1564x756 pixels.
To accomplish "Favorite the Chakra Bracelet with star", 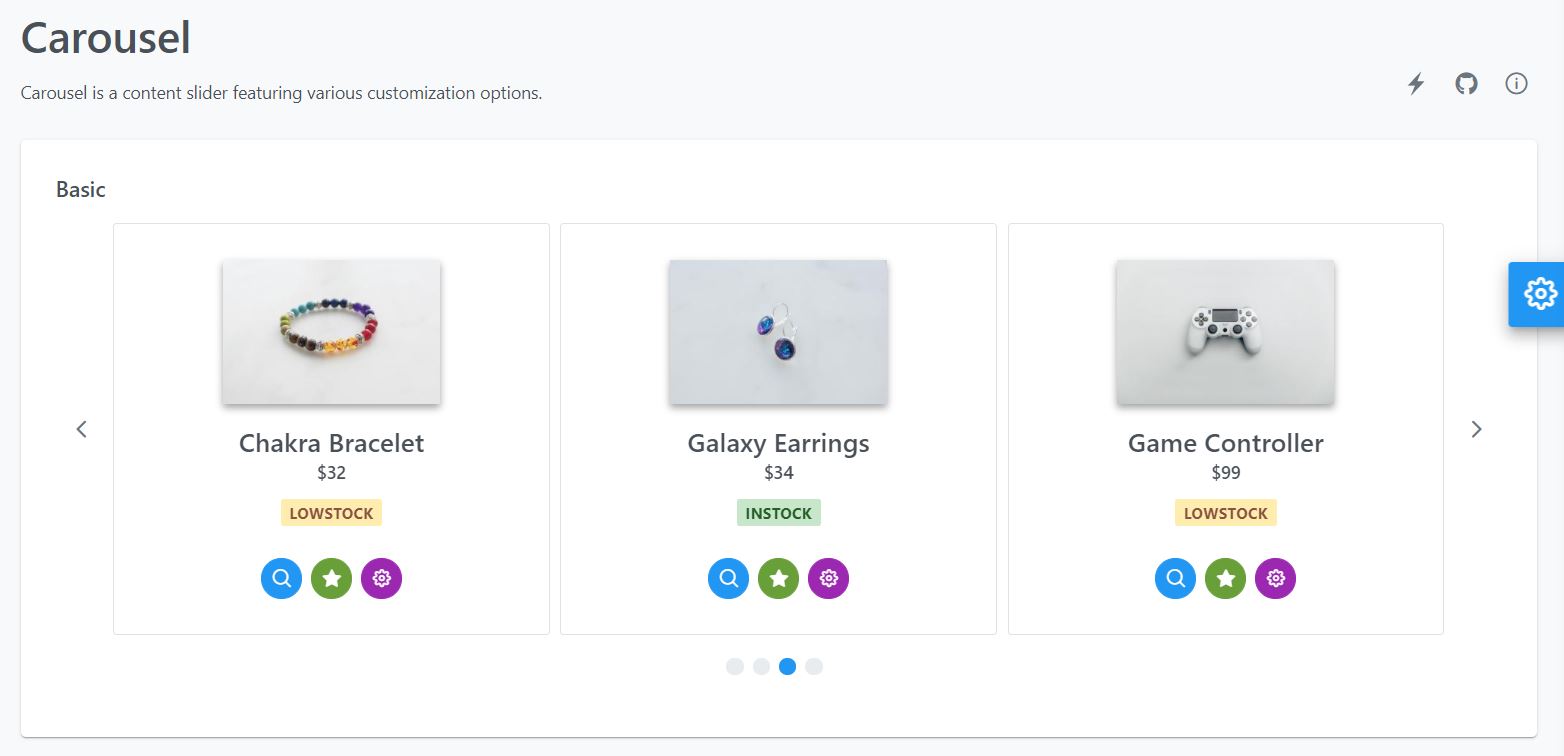I will pyautogui.click(x=332, y=578).
